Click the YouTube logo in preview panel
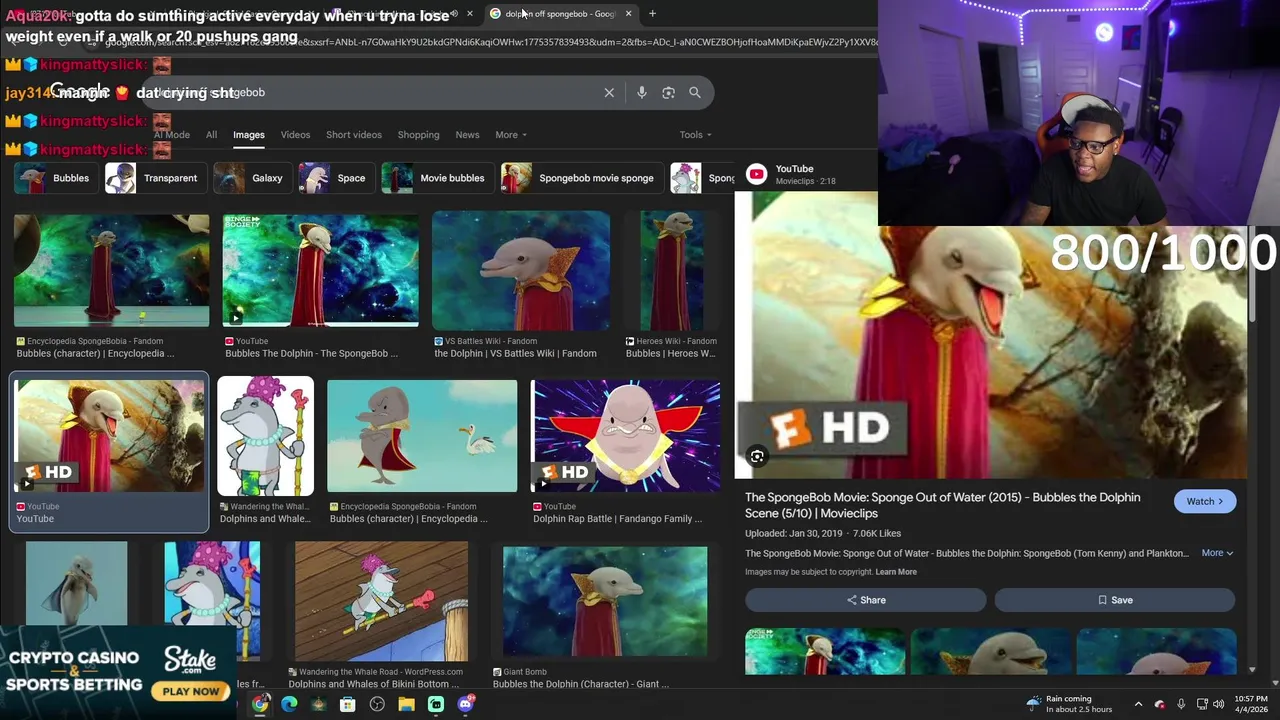1280x720 pixels. pos(757,174)
